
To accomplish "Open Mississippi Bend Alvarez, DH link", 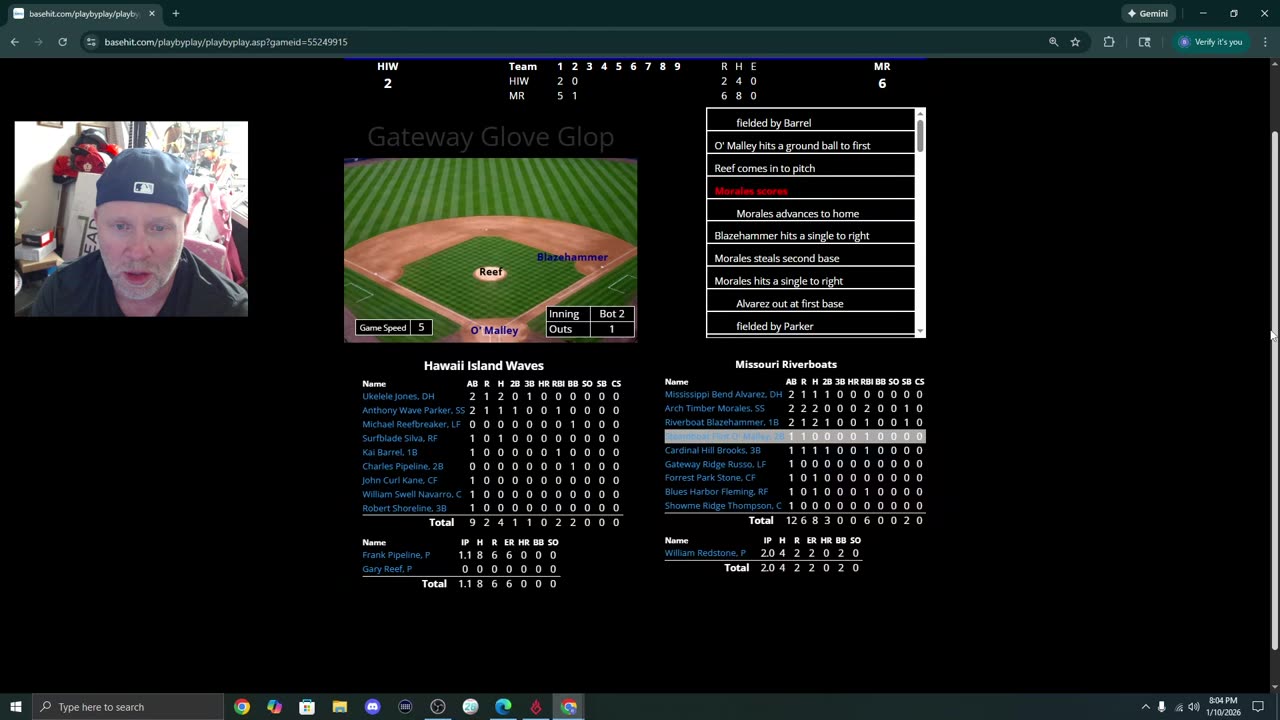I will [x=723, y=394].
